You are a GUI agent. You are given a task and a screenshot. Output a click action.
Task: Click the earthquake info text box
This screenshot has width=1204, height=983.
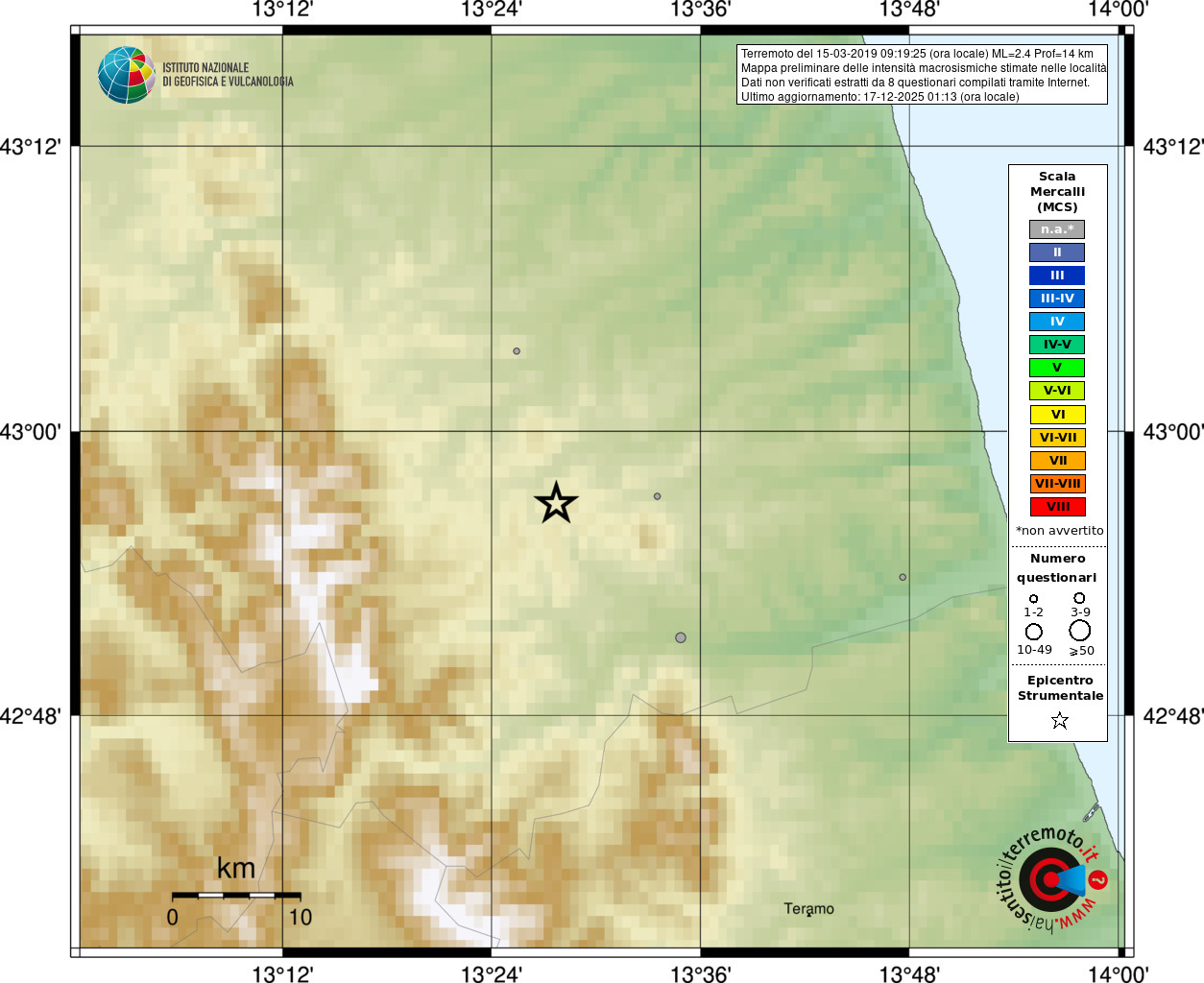[922, 75]
